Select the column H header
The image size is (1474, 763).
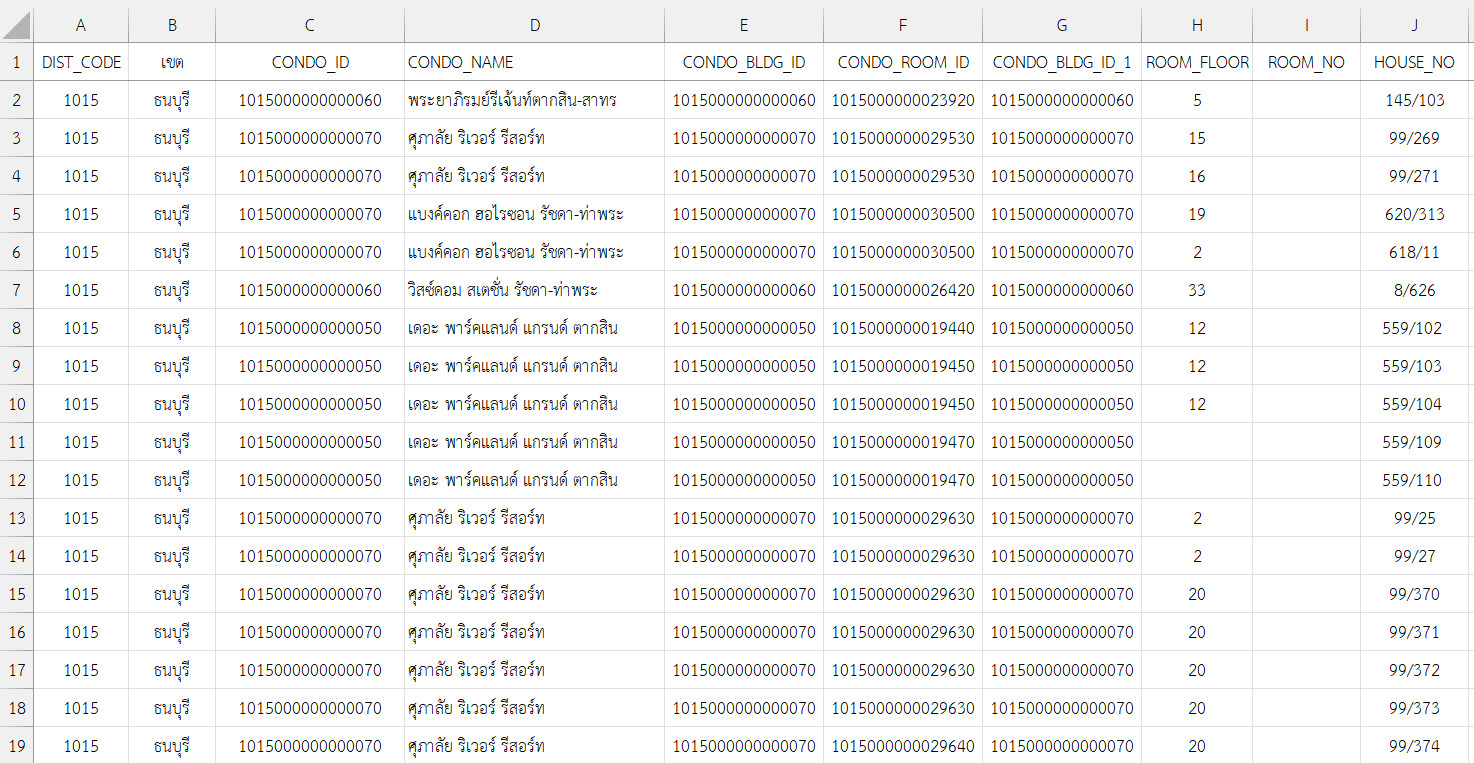point(1197,24)
